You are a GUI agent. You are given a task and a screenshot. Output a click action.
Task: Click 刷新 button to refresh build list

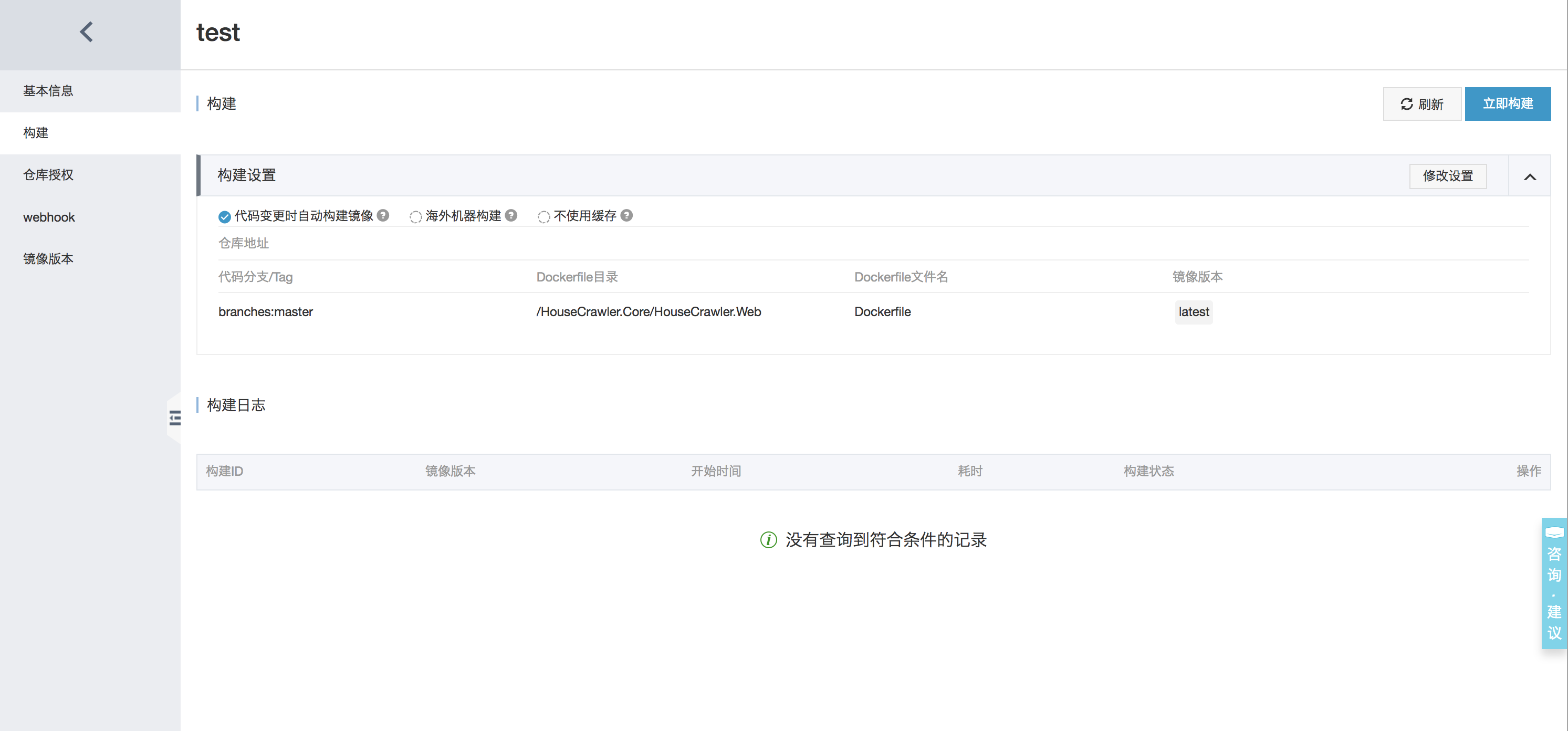(1421, 103)
